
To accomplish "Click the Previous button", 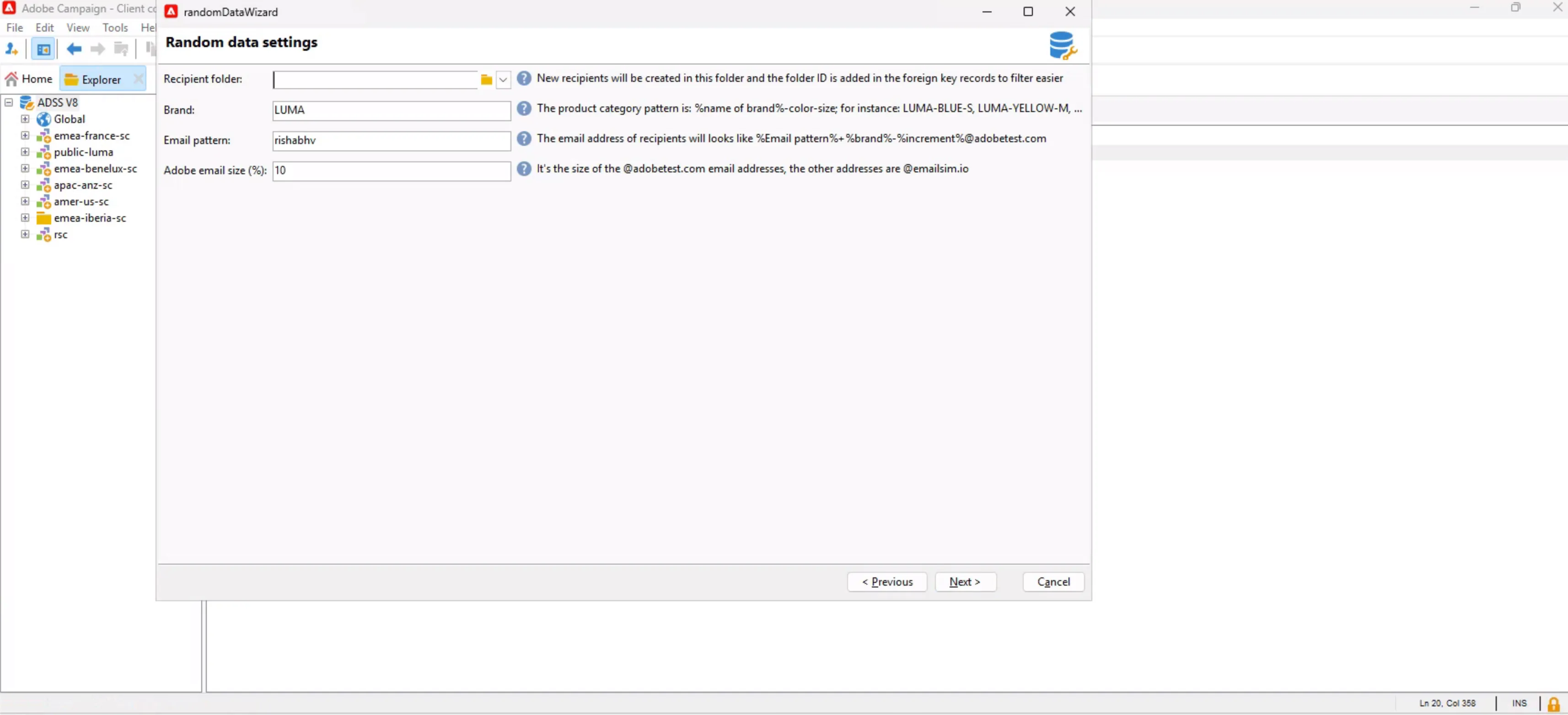I will [x=887, y=582].
